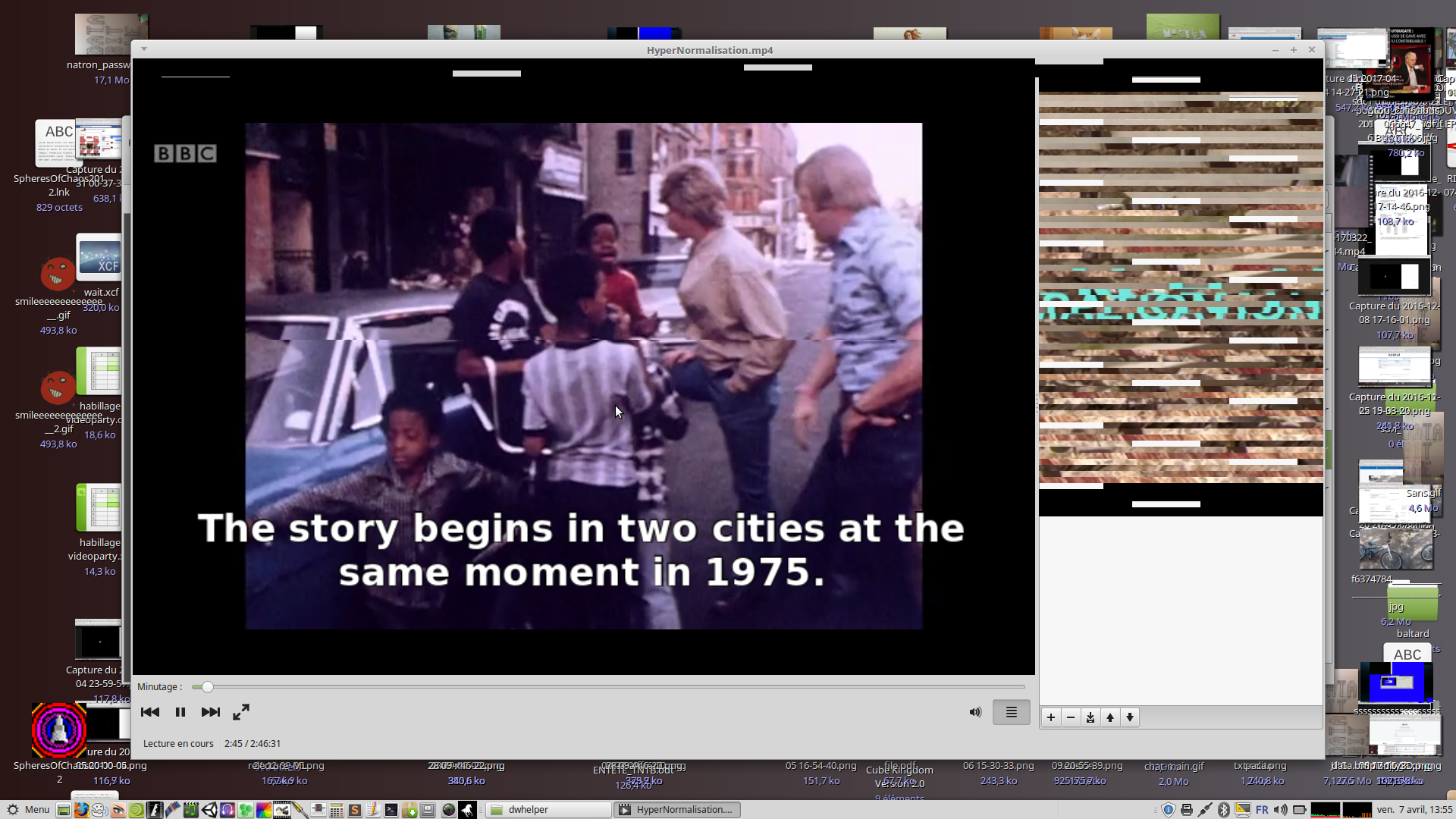Save the playlist with the download icon

[1090, 717]
